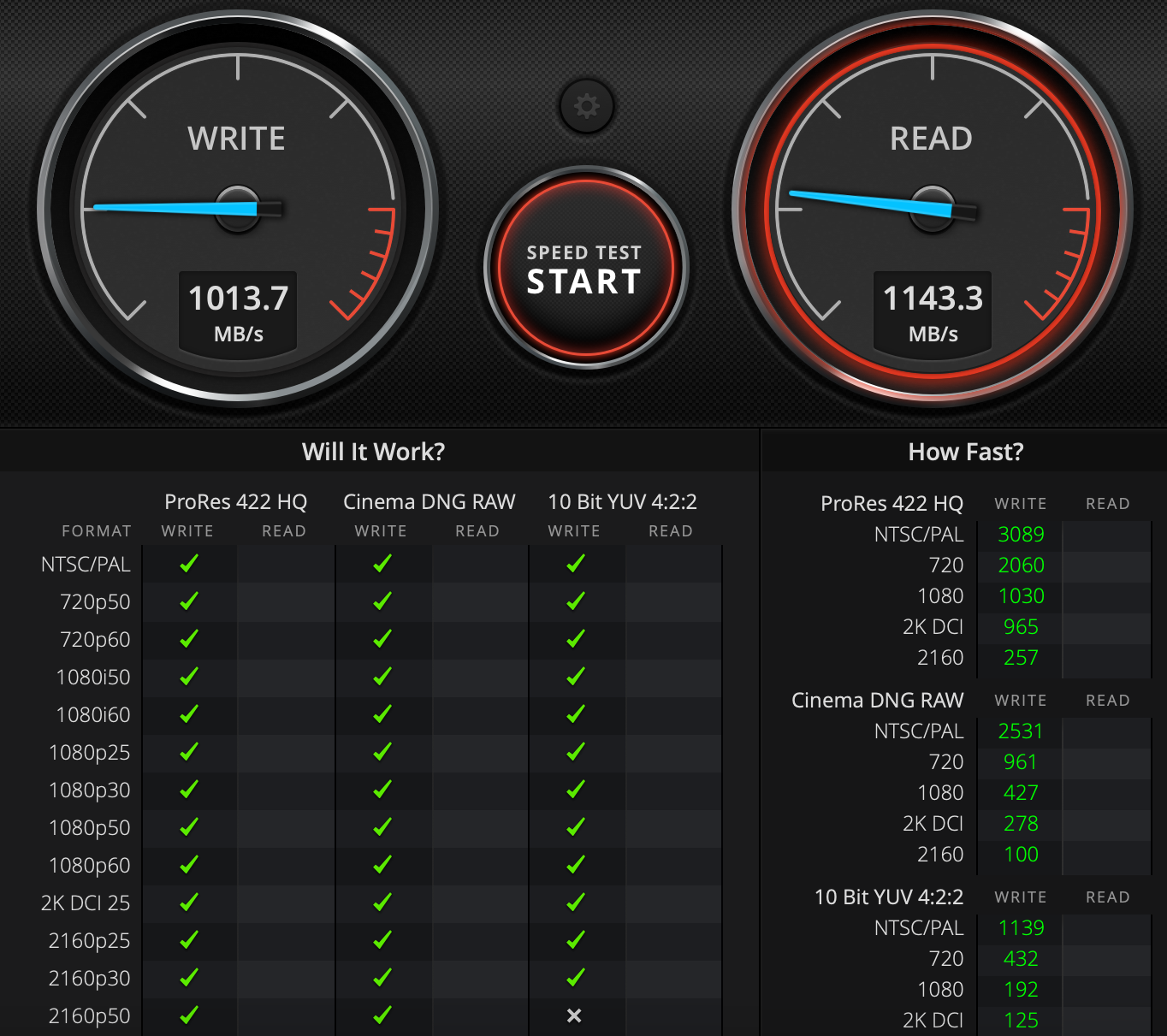1167x1036 pixels.
Task: Click the Speed Test Start button
Action: [586, 268]
